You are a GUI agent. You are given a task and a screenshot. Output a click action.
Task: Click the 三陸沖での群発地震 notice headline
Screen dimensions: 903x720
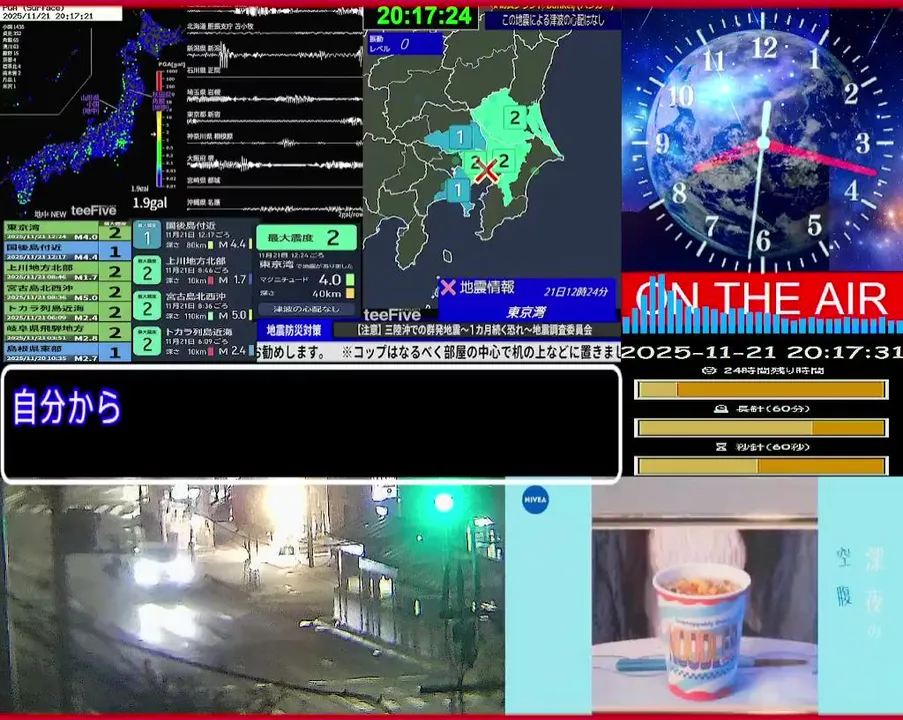(x=474, y=330)
